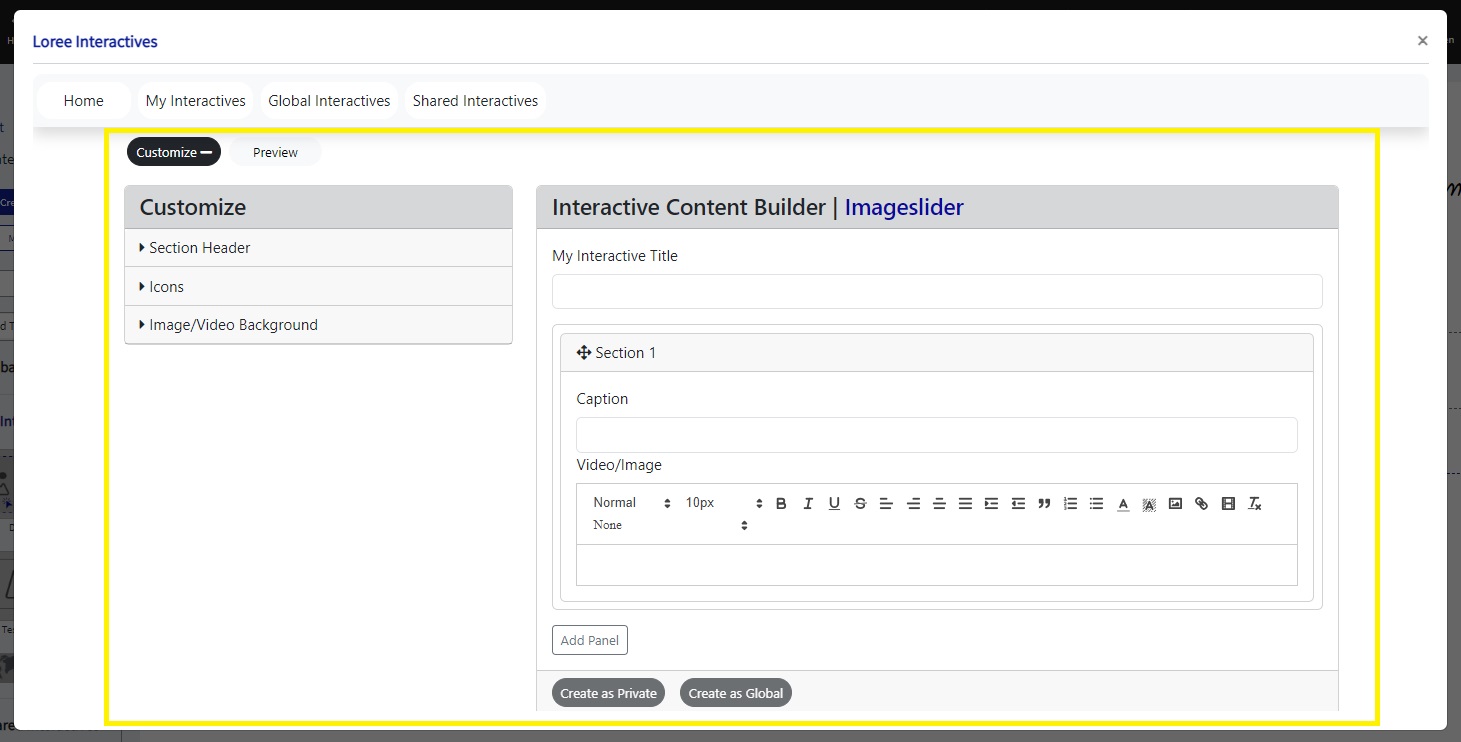
Task: Expand the Image/Video Background option
Action: tap(318, 325)
